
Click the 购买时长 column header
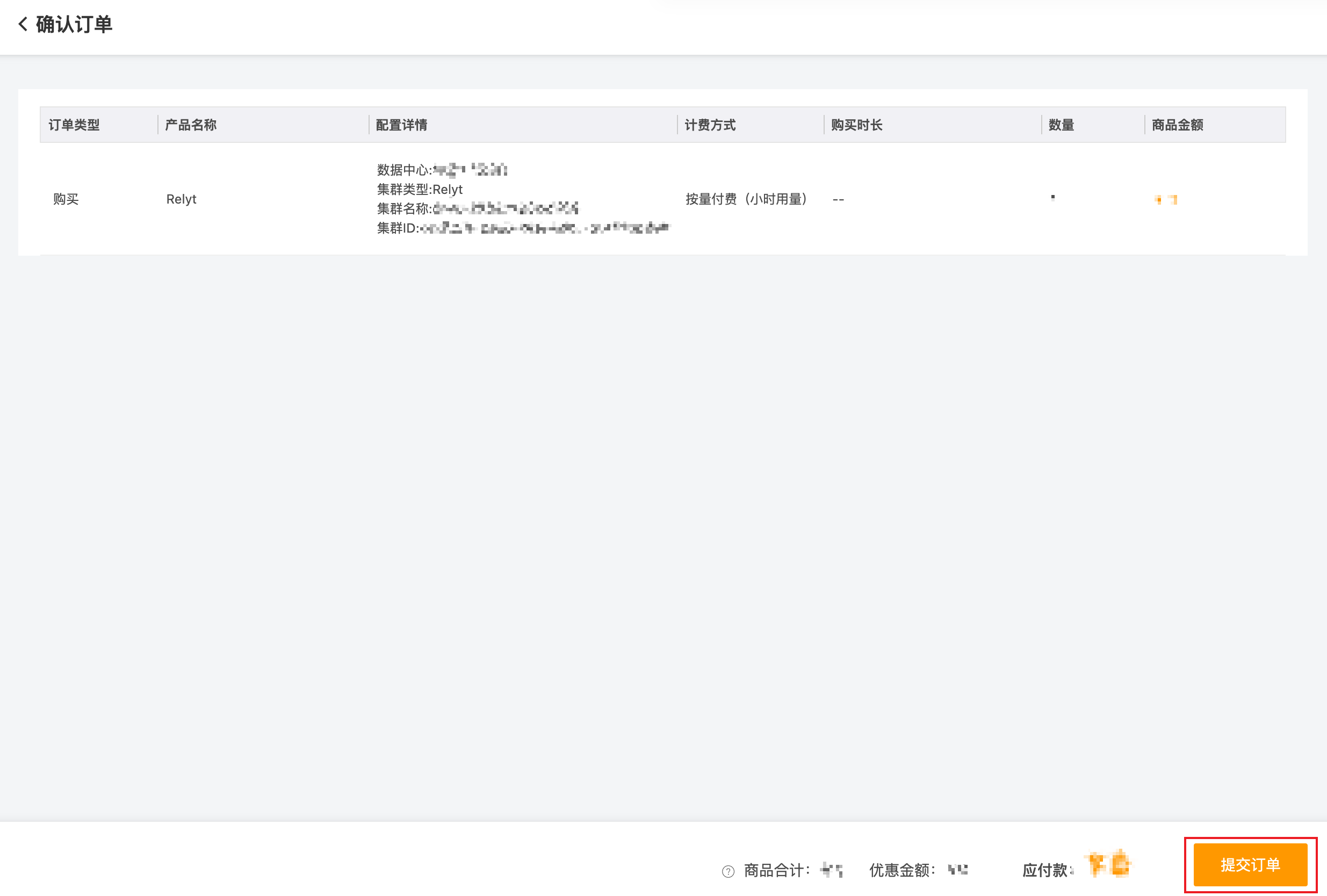(x=856, y=125)
